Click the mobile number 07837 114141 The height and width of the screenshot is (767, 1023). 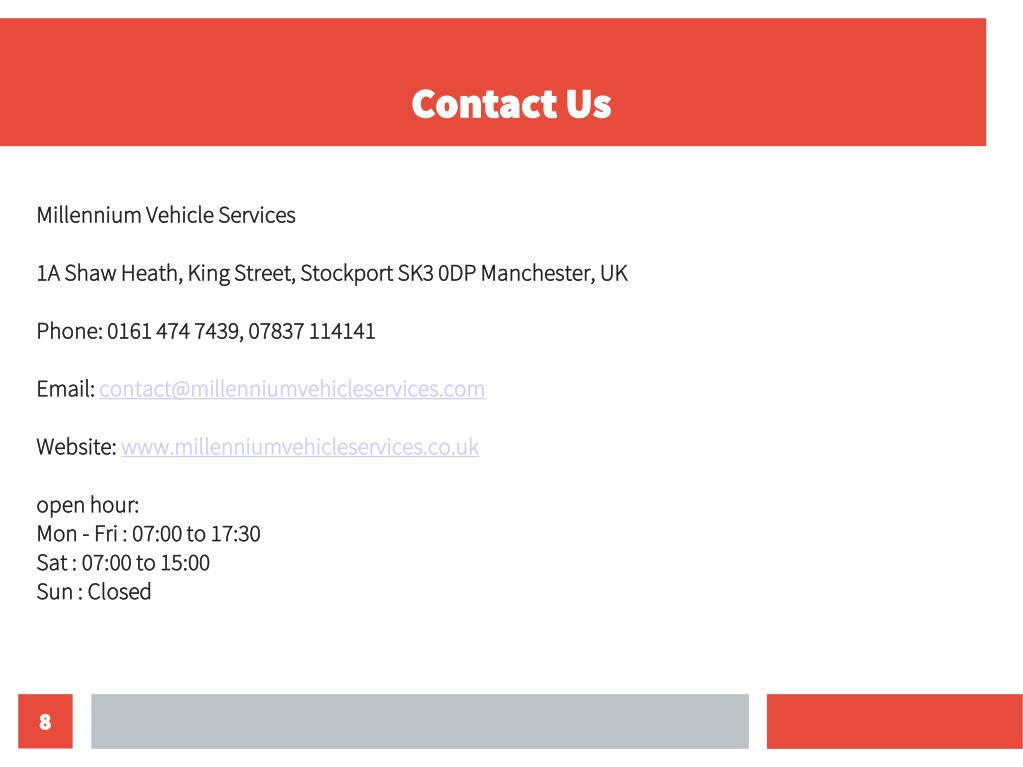click(x=312, y=331)
